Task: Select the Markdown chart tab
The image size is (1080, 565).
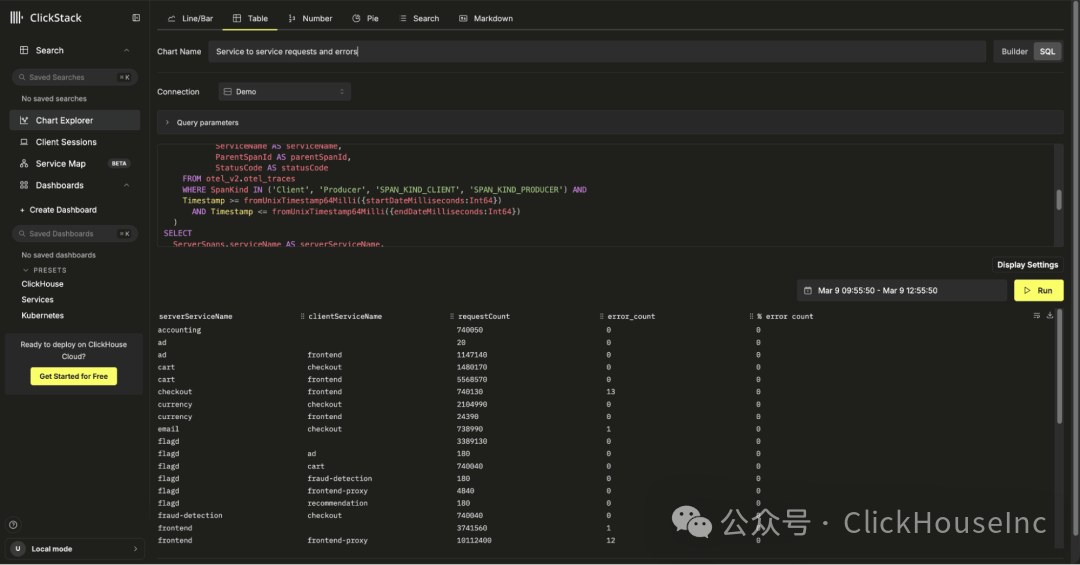Action: coord(486,19)
